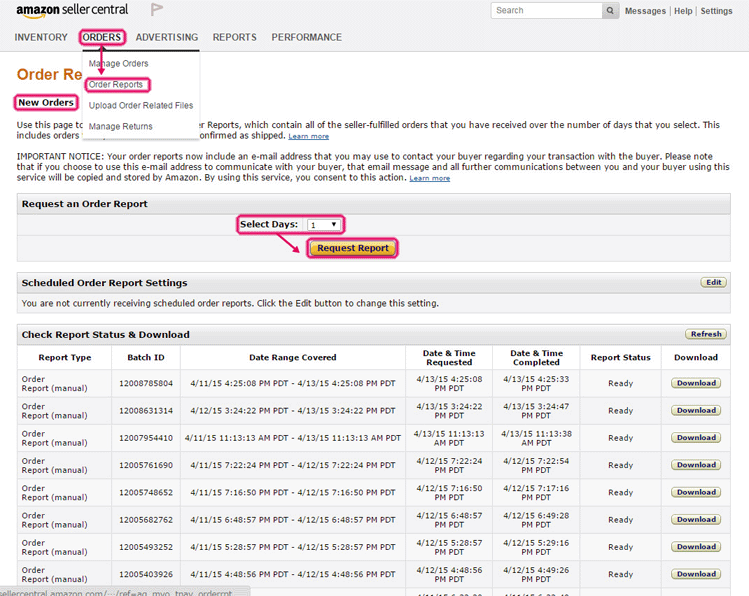Click the Date & Time Completed header
Viewport: 749px width, 596px height.
[x=536, y=358]
